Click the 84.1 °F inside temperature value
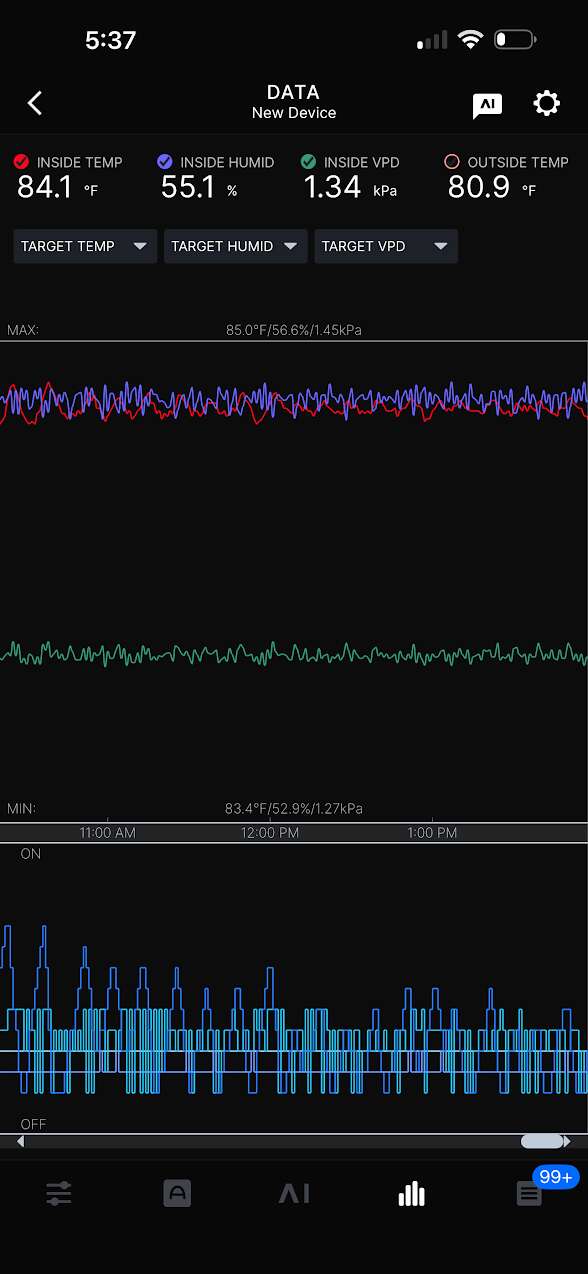 click(x=58, y=187)
